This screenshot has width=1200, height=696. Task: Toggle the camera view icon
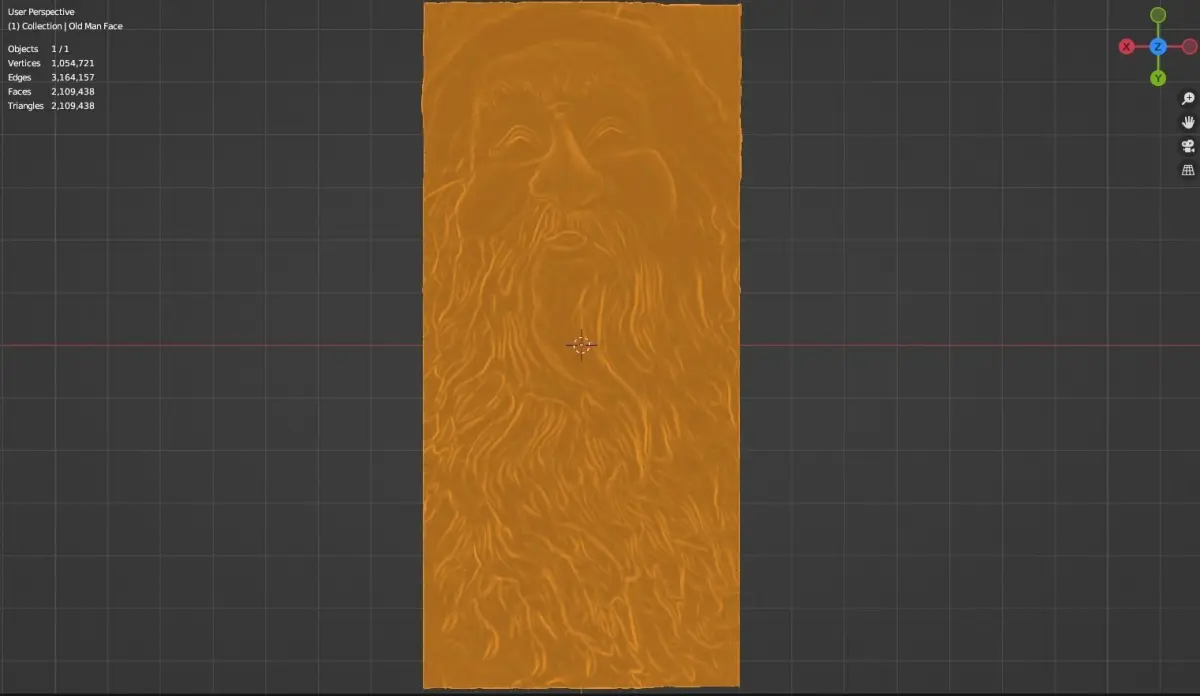pos(1188,146)
